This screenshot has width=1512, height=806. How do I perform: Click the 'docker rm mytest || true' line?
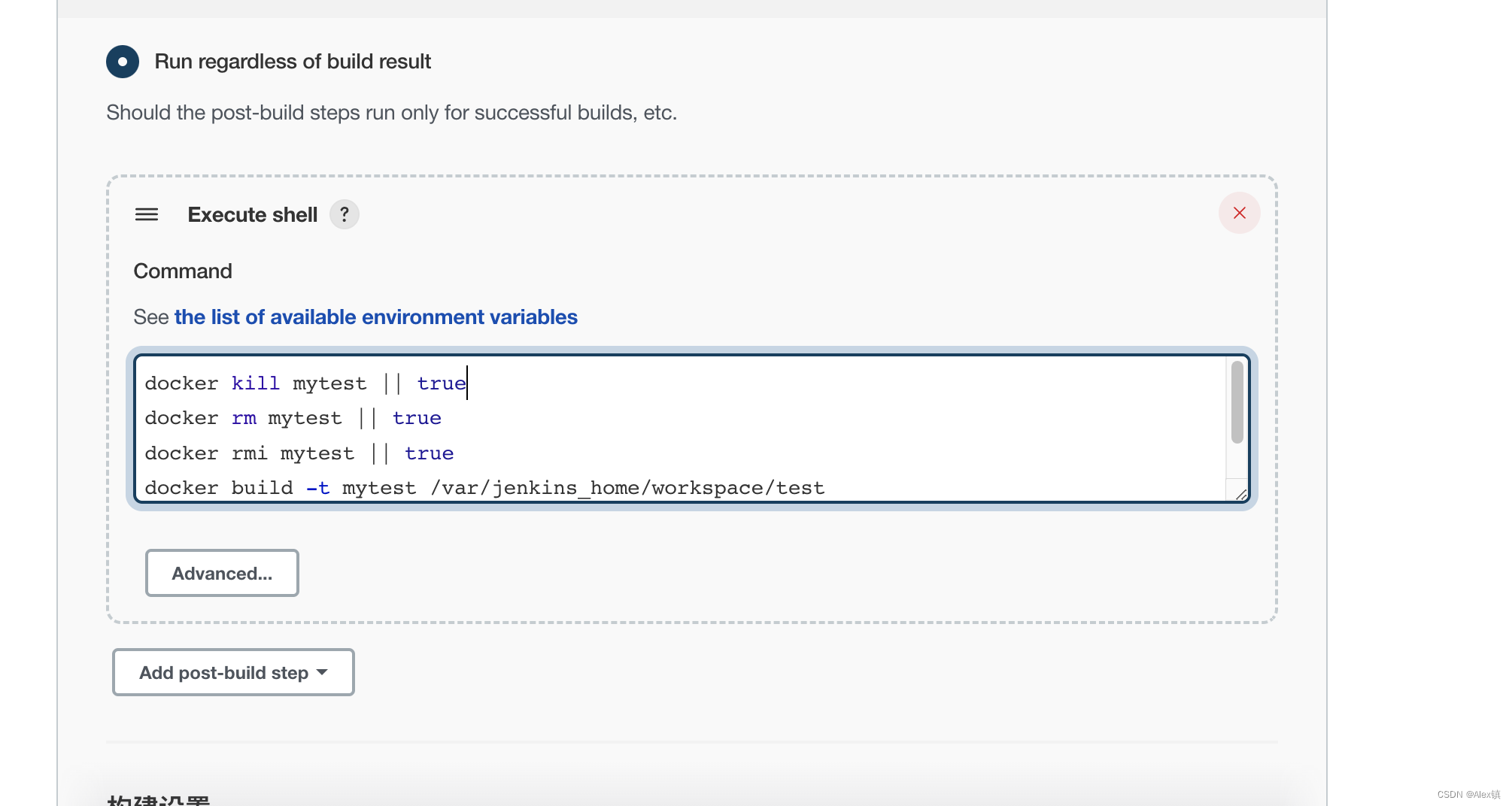(293, 418)
